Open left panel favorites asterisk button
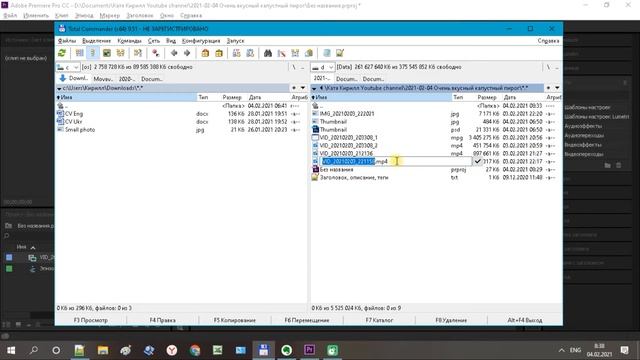Image resolution: width=640 pixels, height=360 pixels. (x=294, y=88)
